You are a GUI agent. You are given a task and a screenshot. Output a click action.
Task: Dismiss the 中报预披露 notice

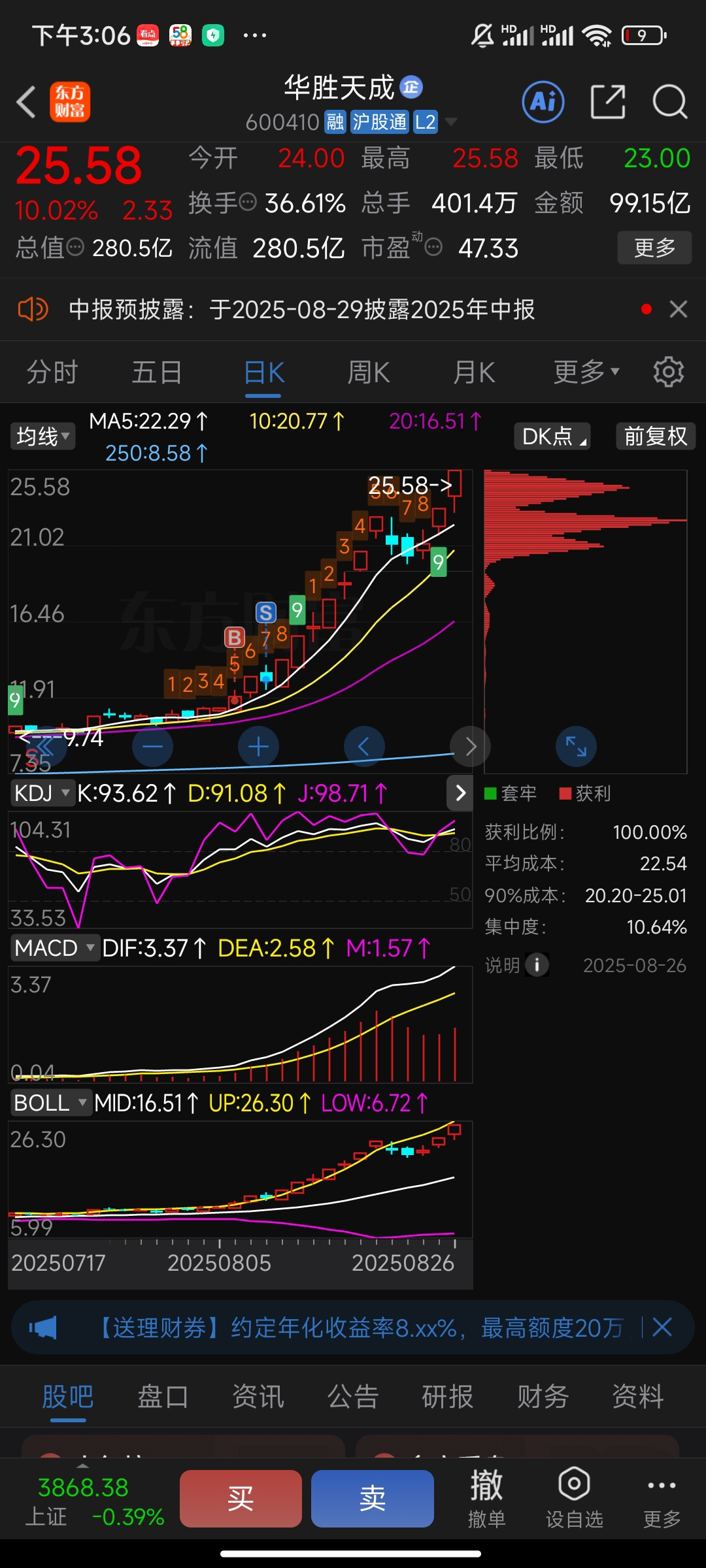click(x=679, y=309)
